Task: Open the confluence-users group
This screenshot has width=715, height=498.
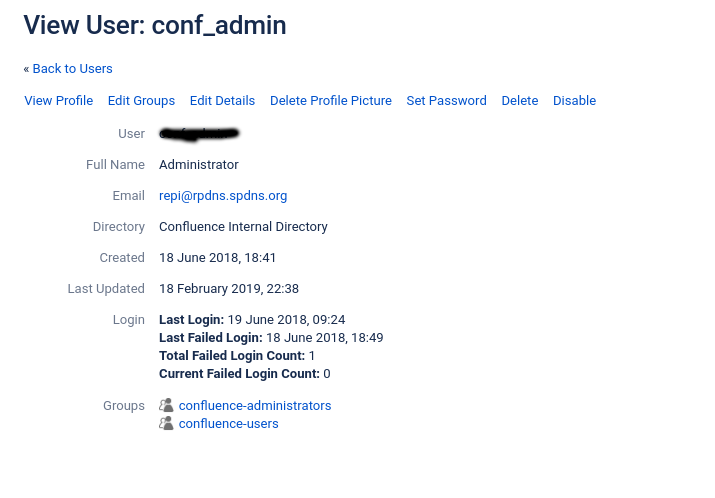Action: coord(228,424)
